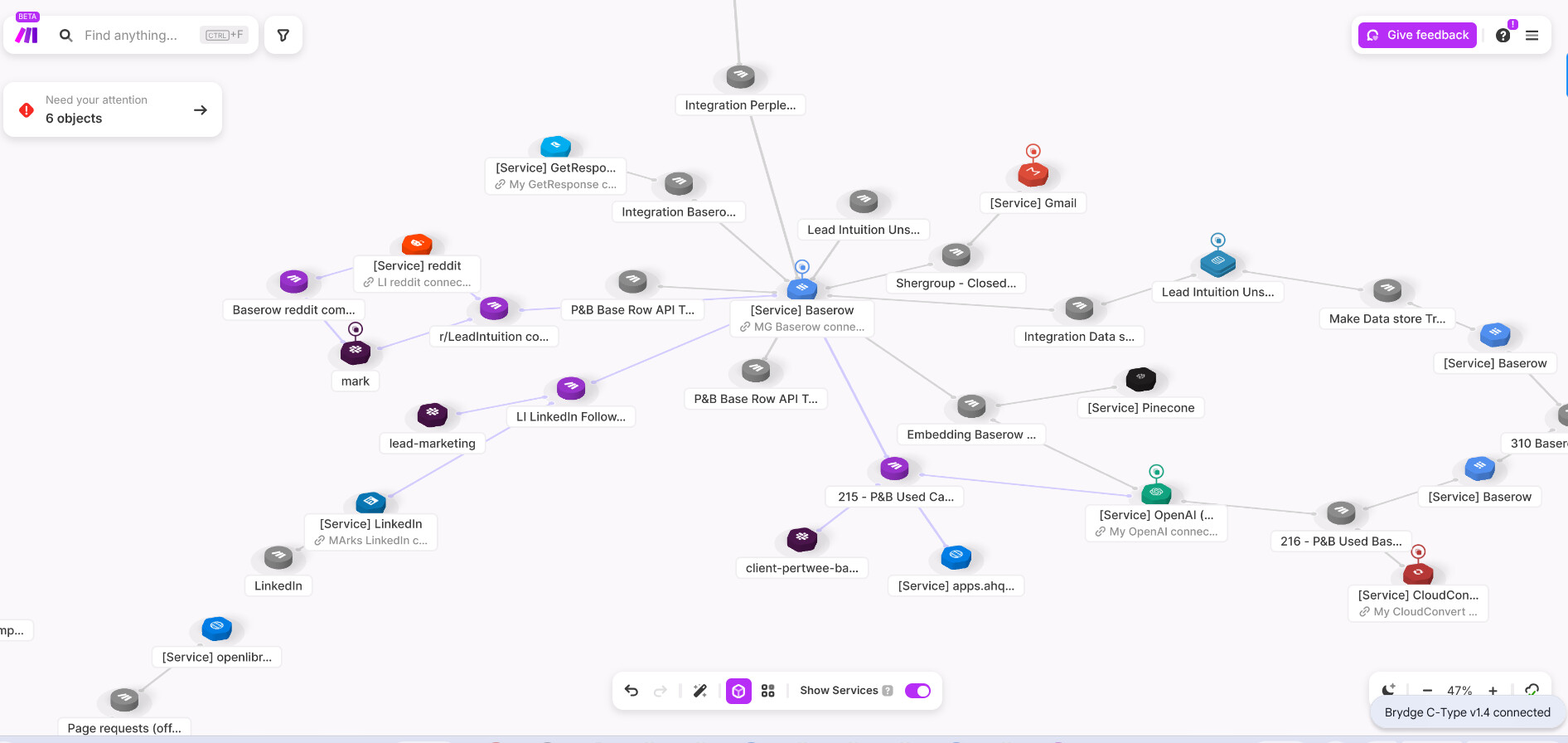This screenshot has height=743, width=1568.
Task: Click the alert marker above Gmail node
Action: (1033, 151)
